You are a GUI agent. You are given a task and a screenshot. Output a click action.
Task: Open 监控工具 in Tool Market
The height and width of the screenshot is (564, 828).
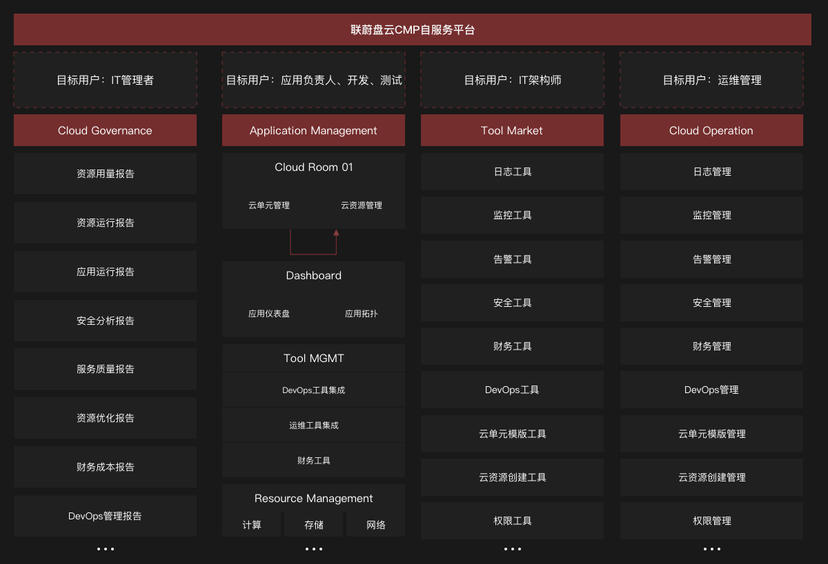point(512,215)
